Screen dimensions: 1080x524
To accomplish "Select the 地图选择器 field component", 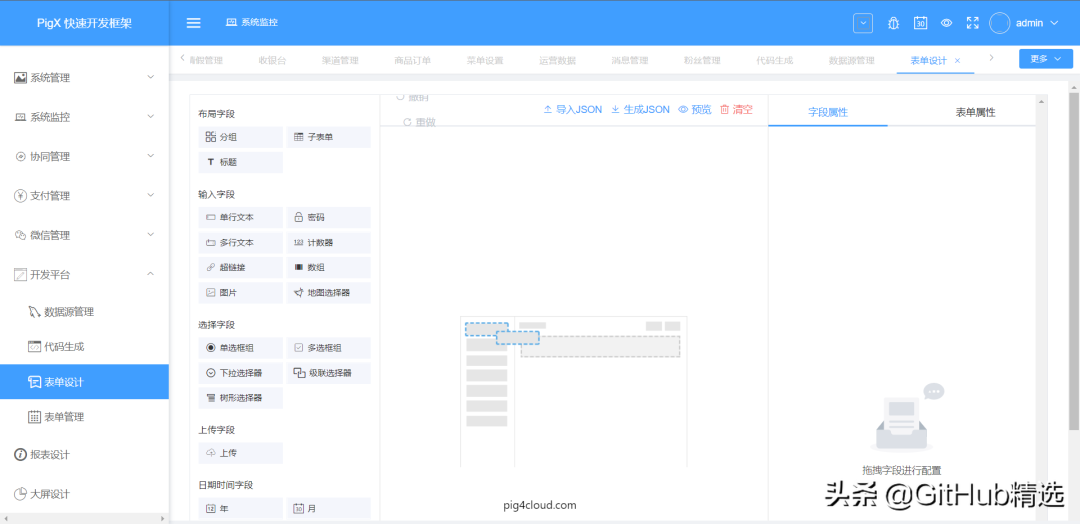I will (x=329, y=293).
